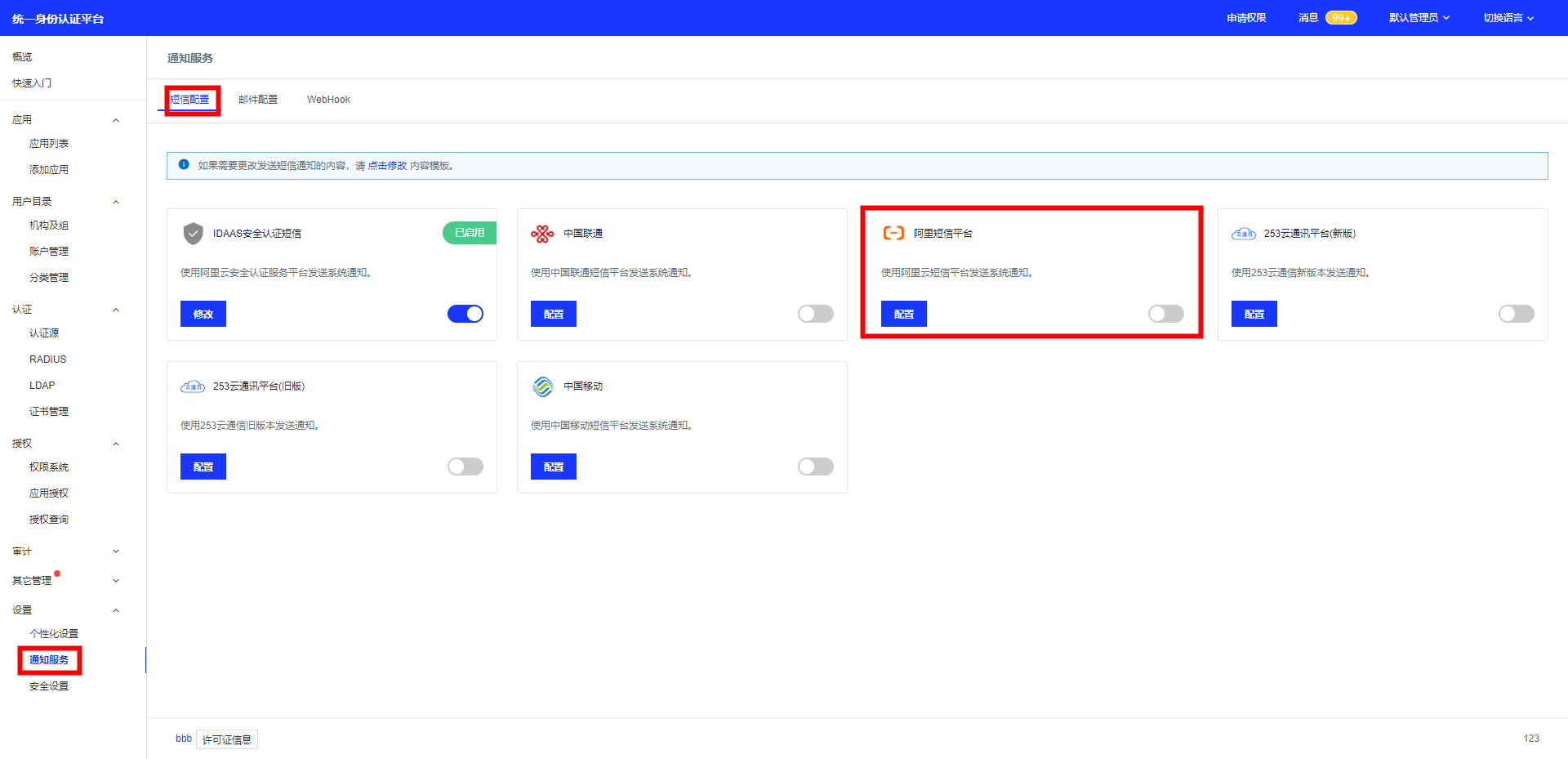This screenshot has width=1568, height=759.
Task: Click the Aliyun SMS platform logo
Action: point(893,234)
